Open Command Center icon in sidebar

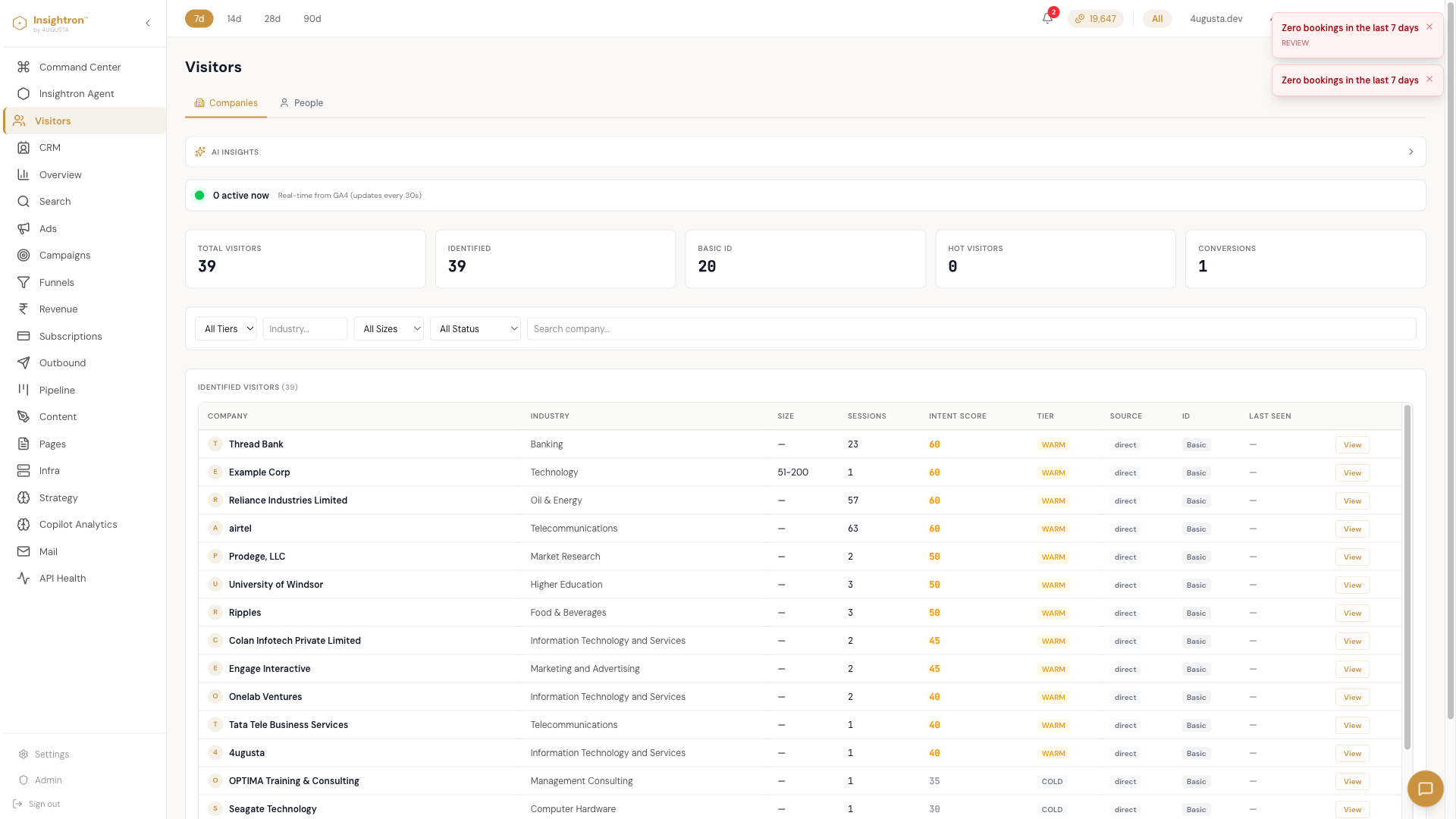point(24,67)
